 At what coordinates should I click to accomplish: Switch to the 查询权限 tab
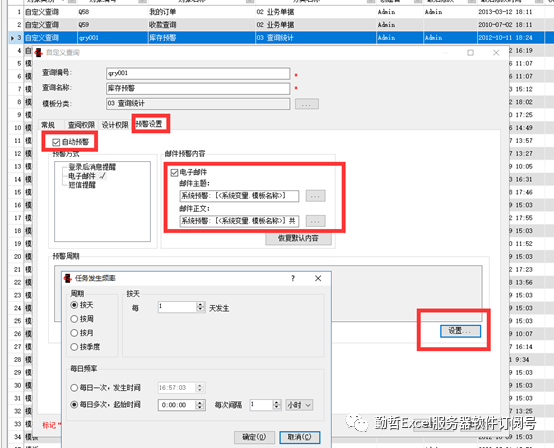tap(81, 125)
